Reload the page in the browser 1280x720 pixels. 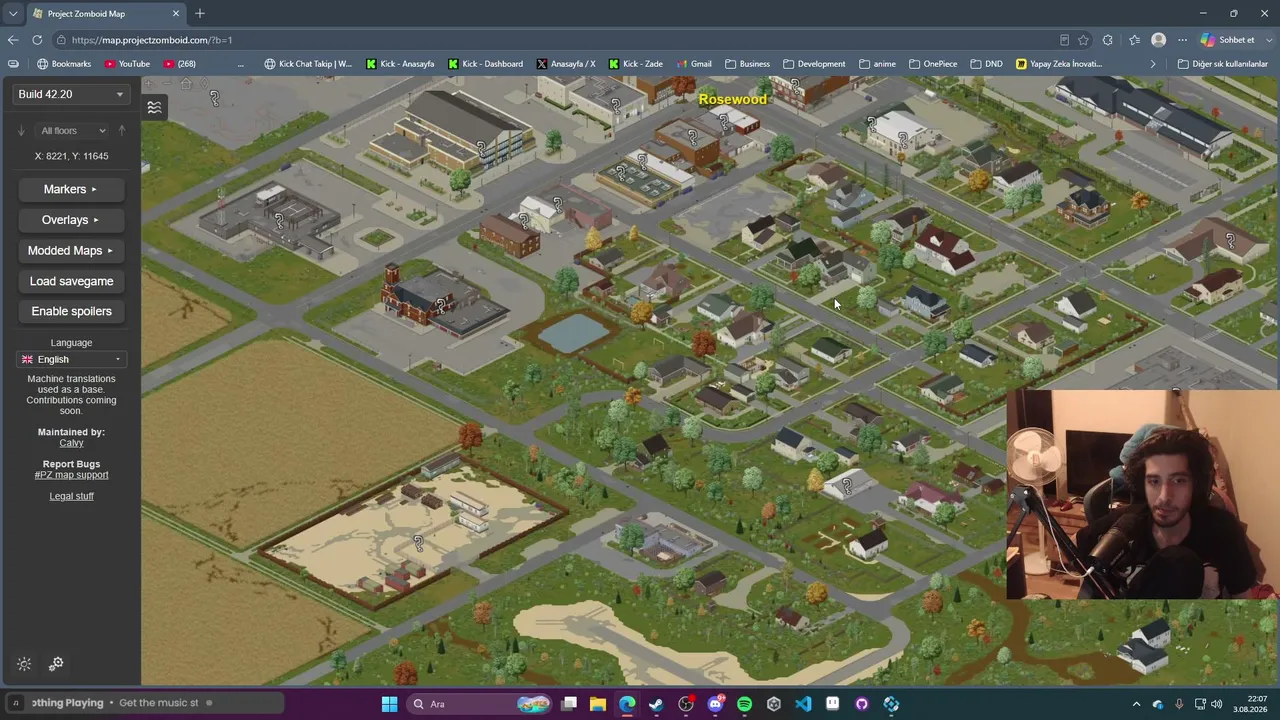click(x=37, y=40)
